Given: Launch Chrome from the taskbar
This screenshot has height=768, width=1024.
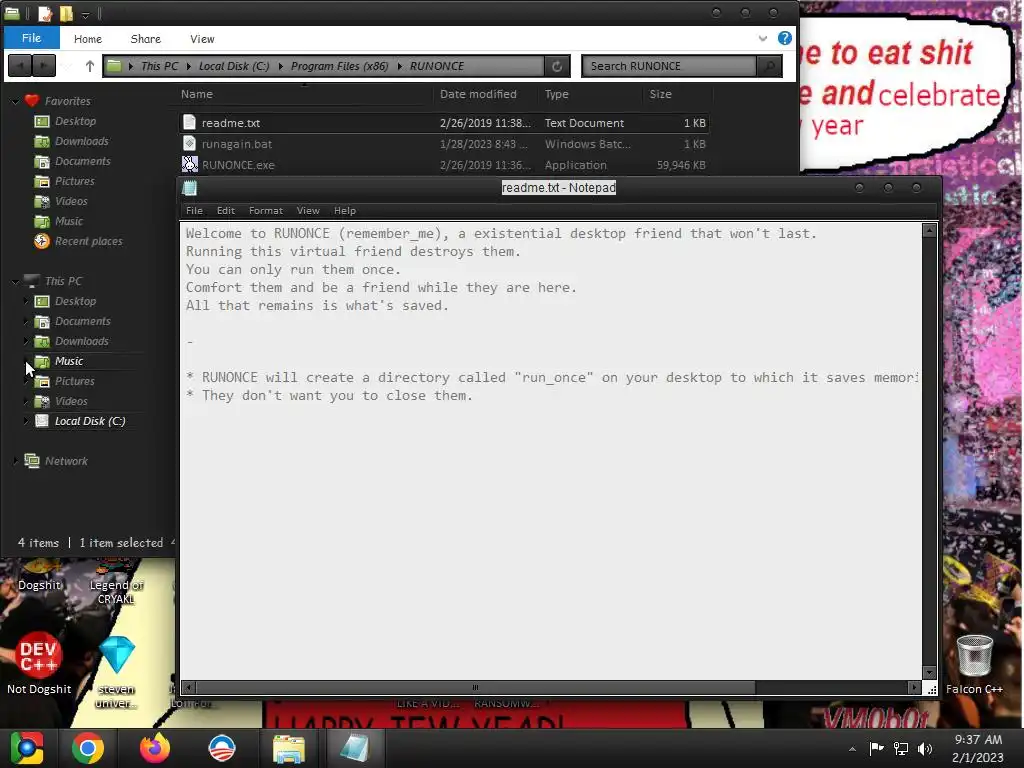Looking at the screenshot, I should pyautogui.click(x=88, y=748).
